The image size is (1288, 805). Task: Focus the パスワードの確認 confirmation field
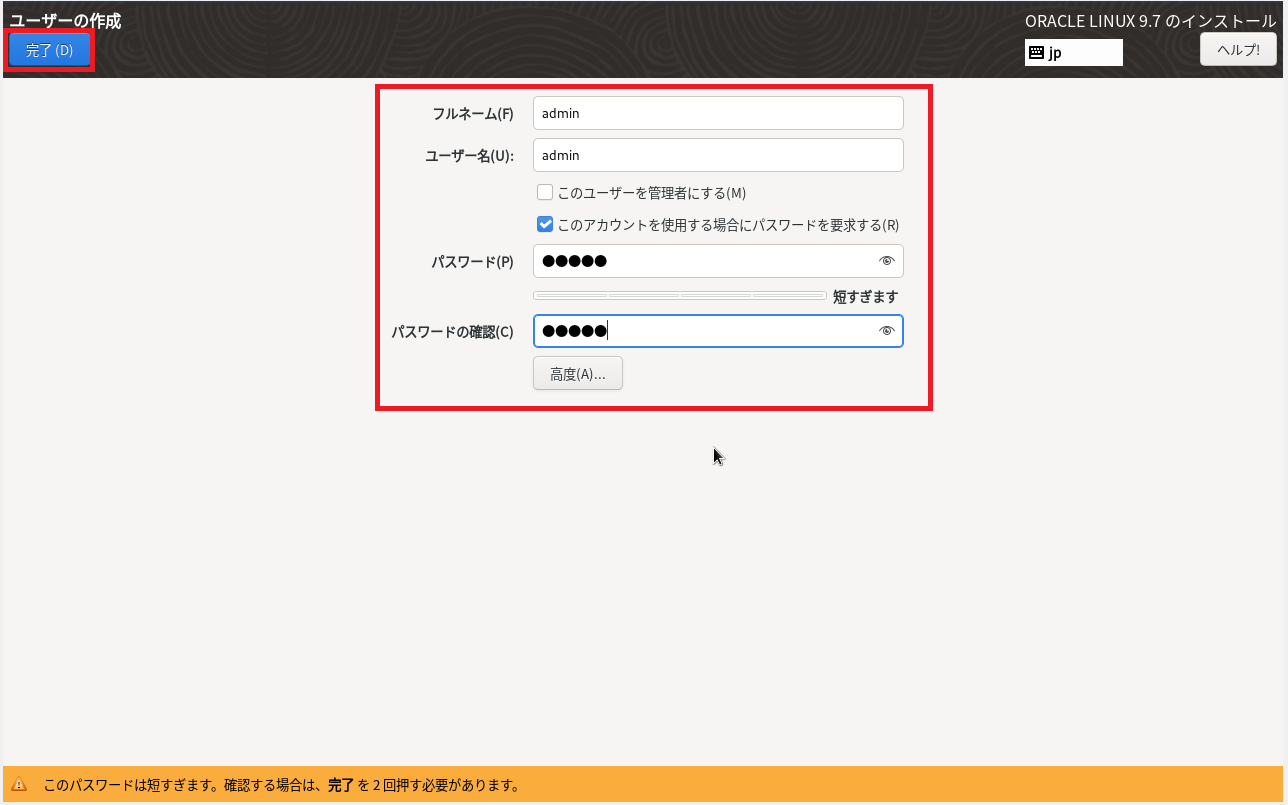tap(700, 331)
